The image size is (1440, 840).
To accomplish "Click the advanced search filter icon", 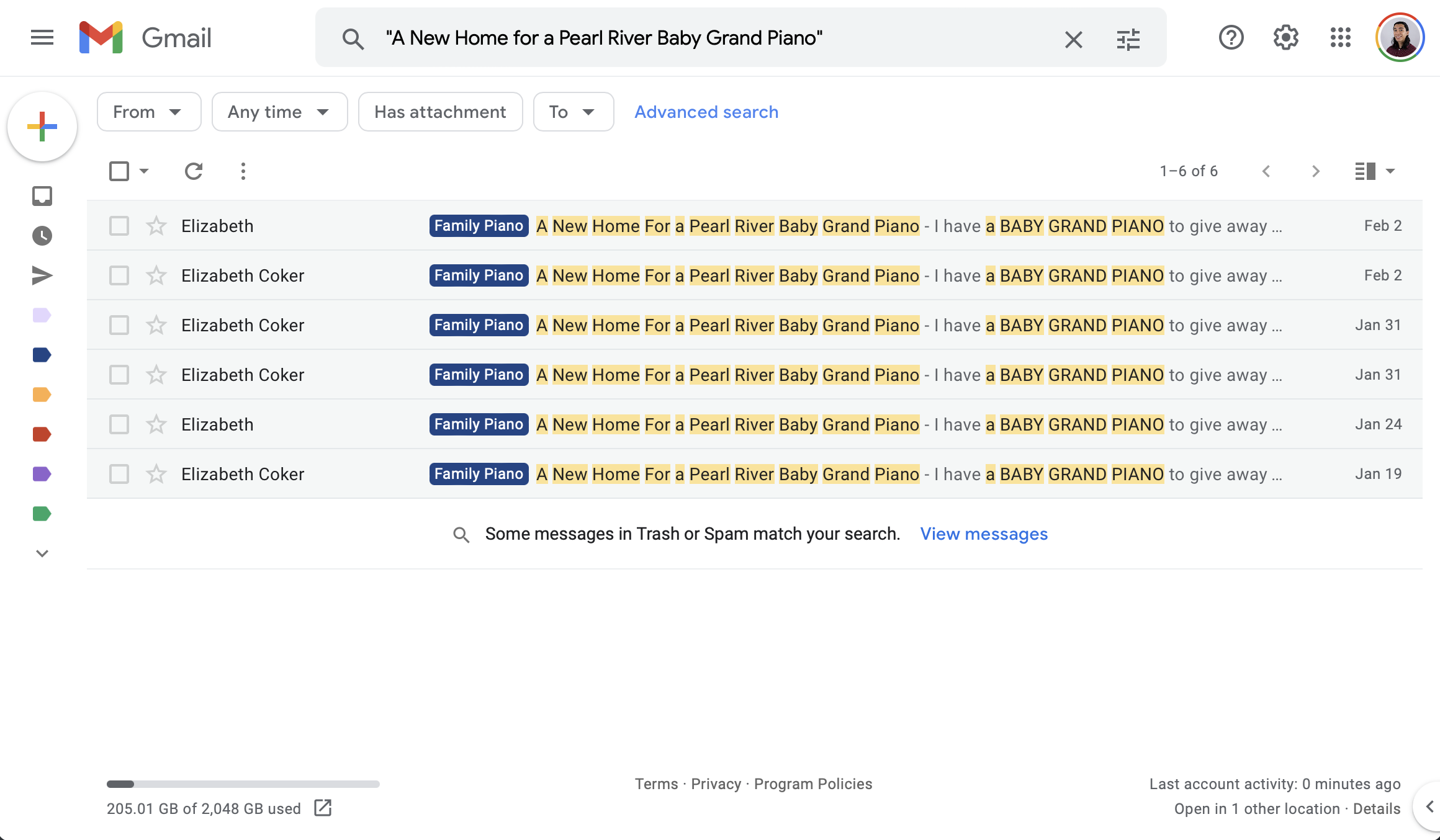I will [1128, 38].
